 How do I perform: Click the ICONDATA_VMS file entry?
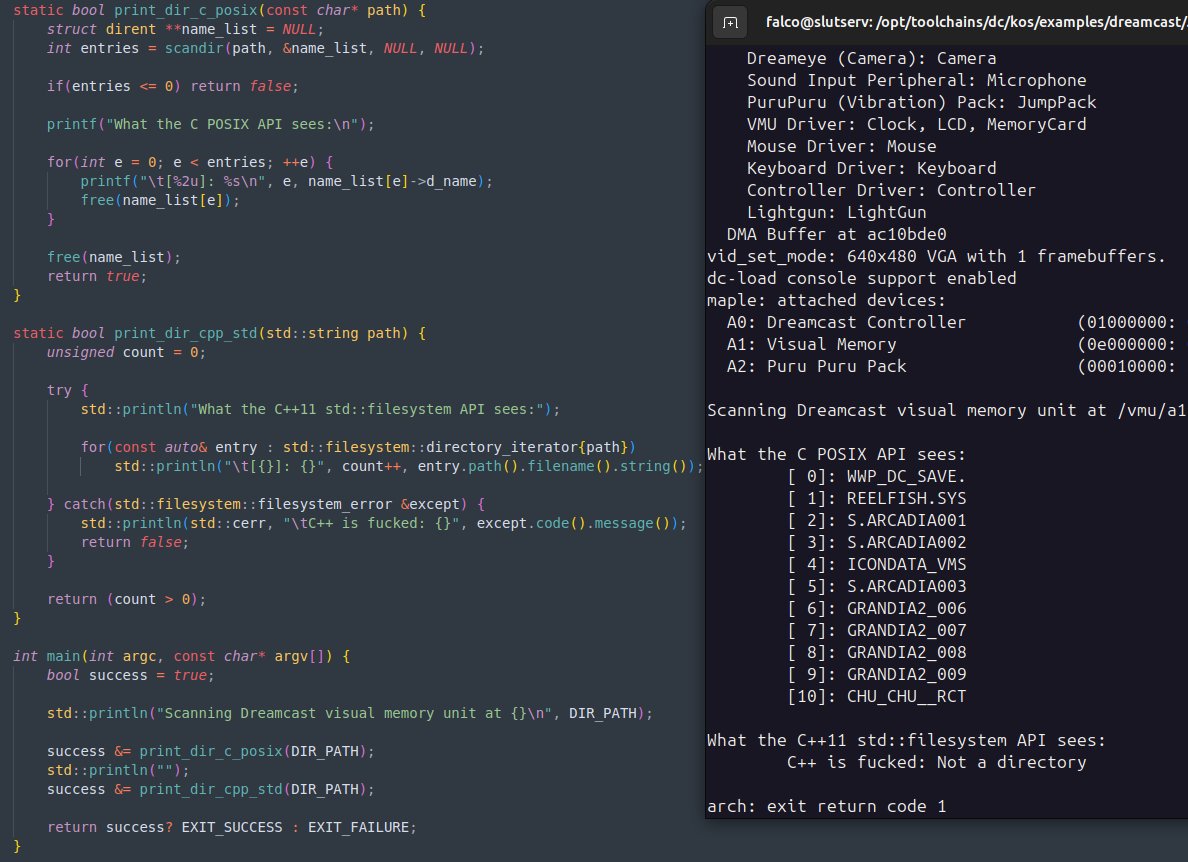pyautogui.click(x=906, y=564)
